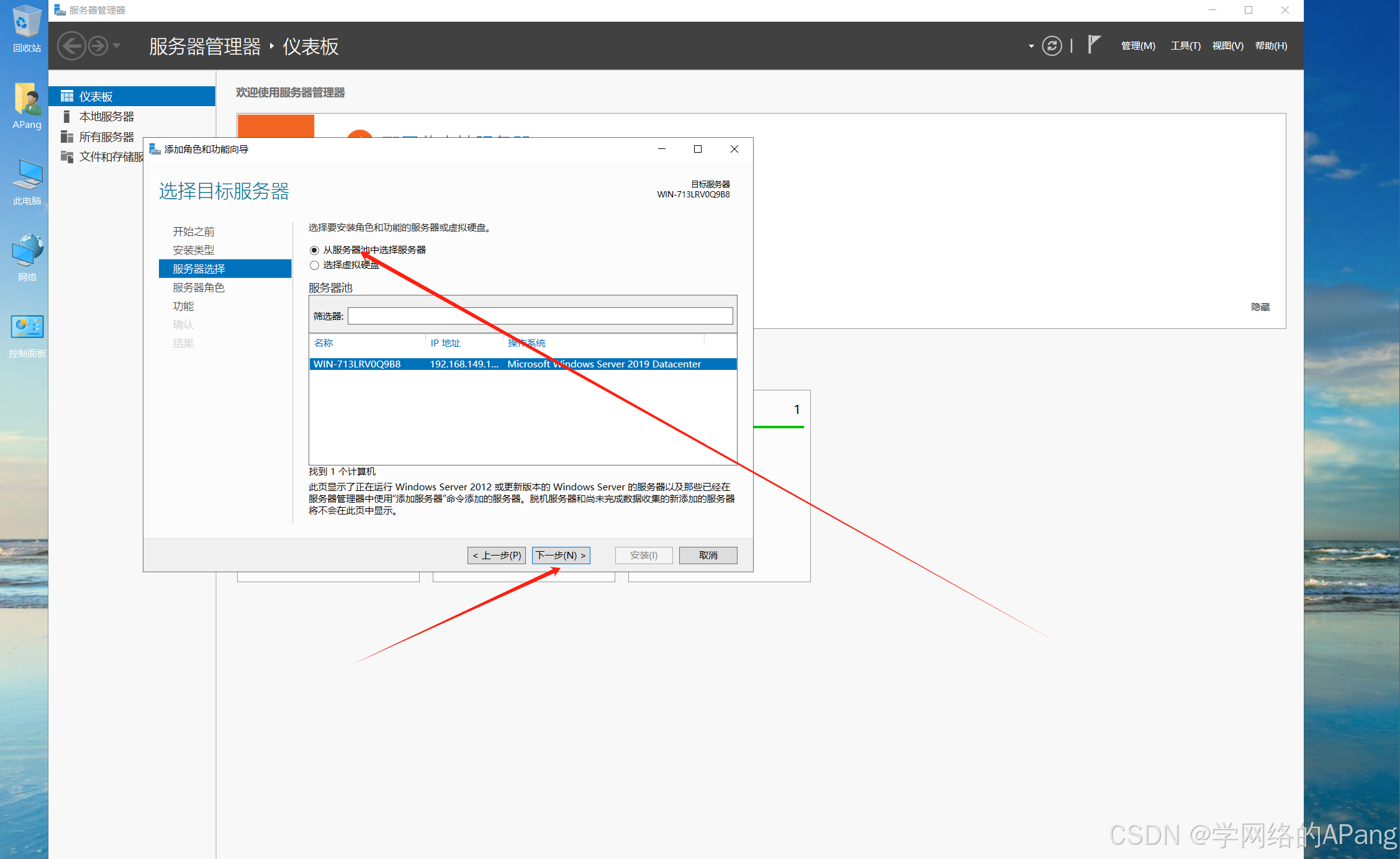The width and height of the screenshot is (1400, 859).
Task: Click the refresh icon in header
Action: pyautogui.click(x=1051, y=46)
